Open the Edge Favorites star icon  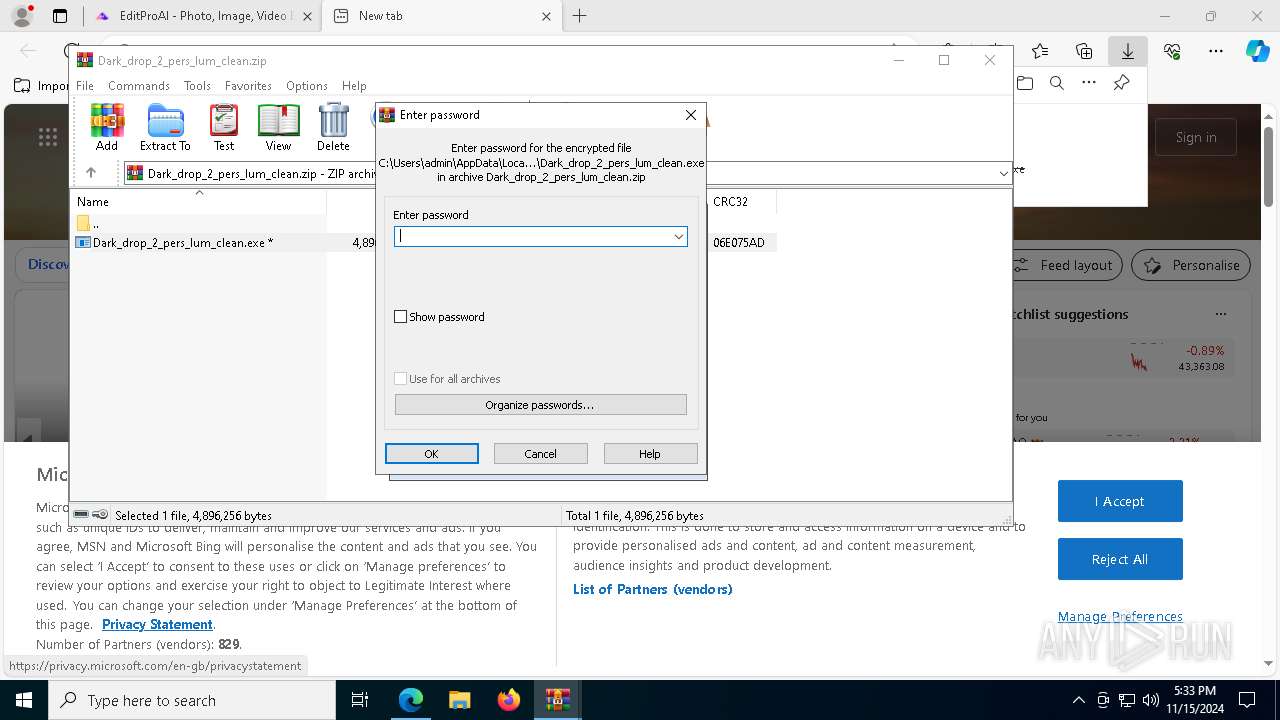pos(1040,51)
